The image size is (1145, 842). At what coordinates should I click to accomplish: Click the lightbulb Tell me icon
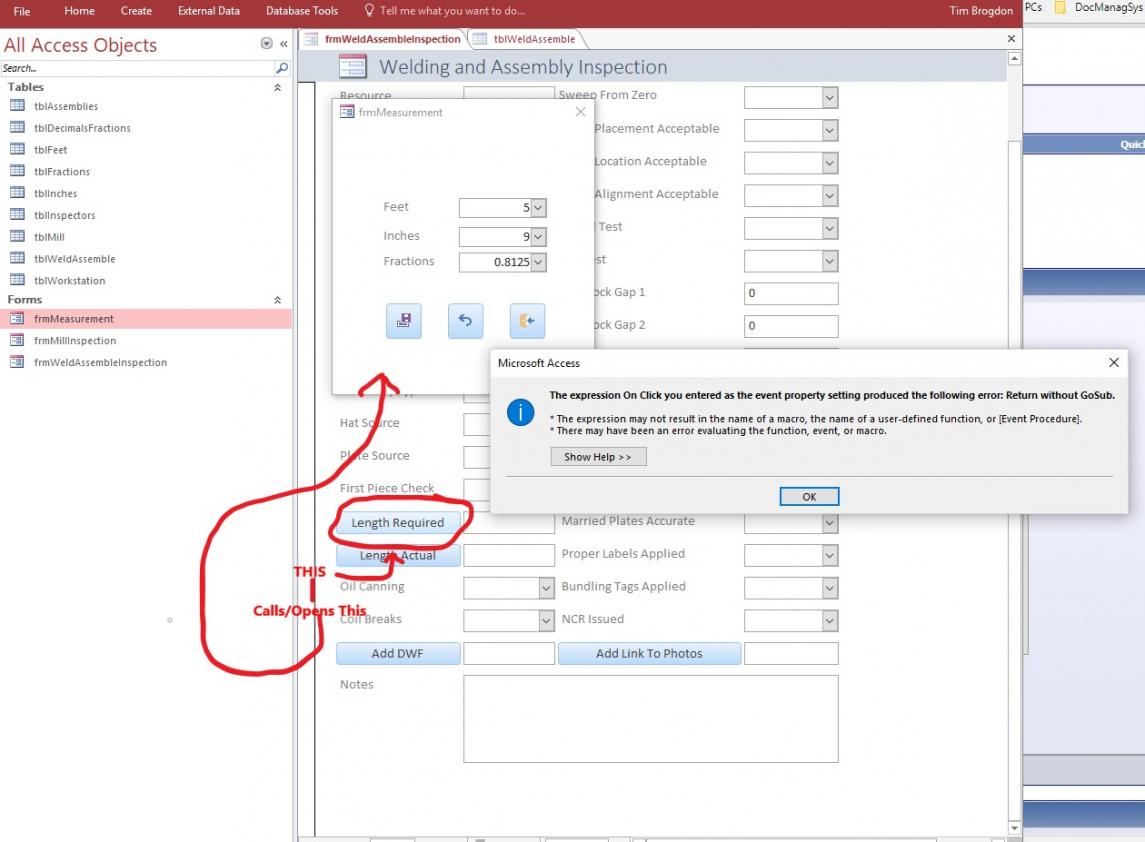coord(369,10)
